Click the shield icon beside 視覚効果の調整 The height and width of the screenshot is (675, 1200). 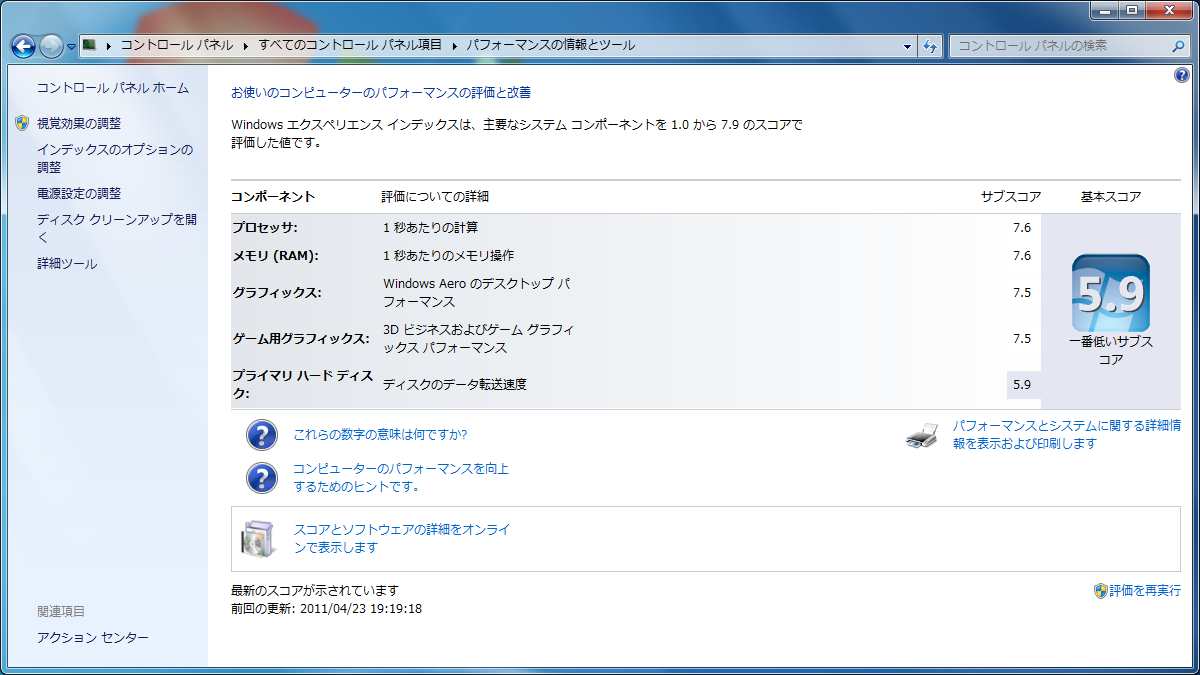[x=22, y=123]
